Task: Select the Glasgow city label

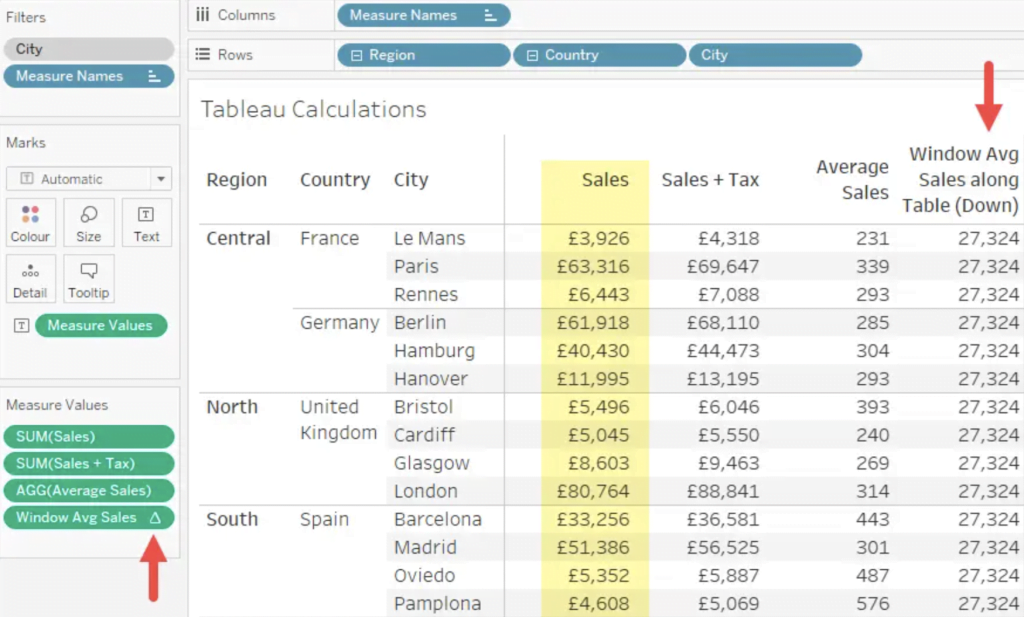Action: click(431, 463)
